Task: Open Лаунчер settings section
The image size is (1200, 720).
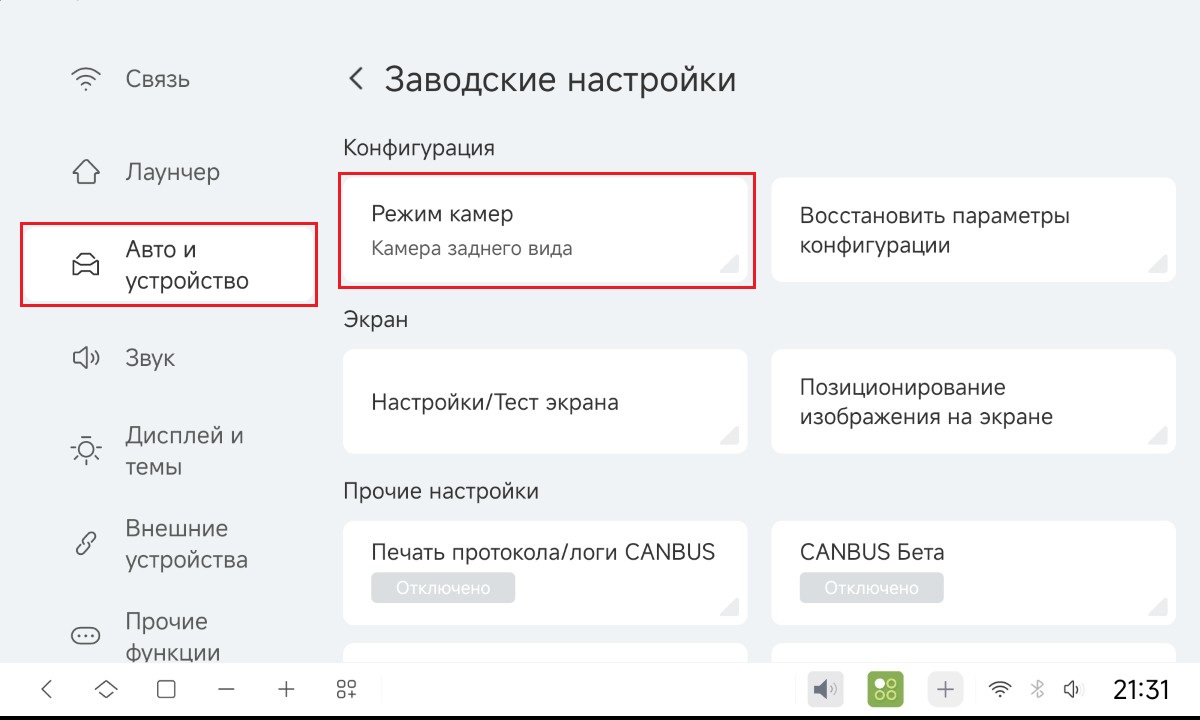Action: point(169,172)
